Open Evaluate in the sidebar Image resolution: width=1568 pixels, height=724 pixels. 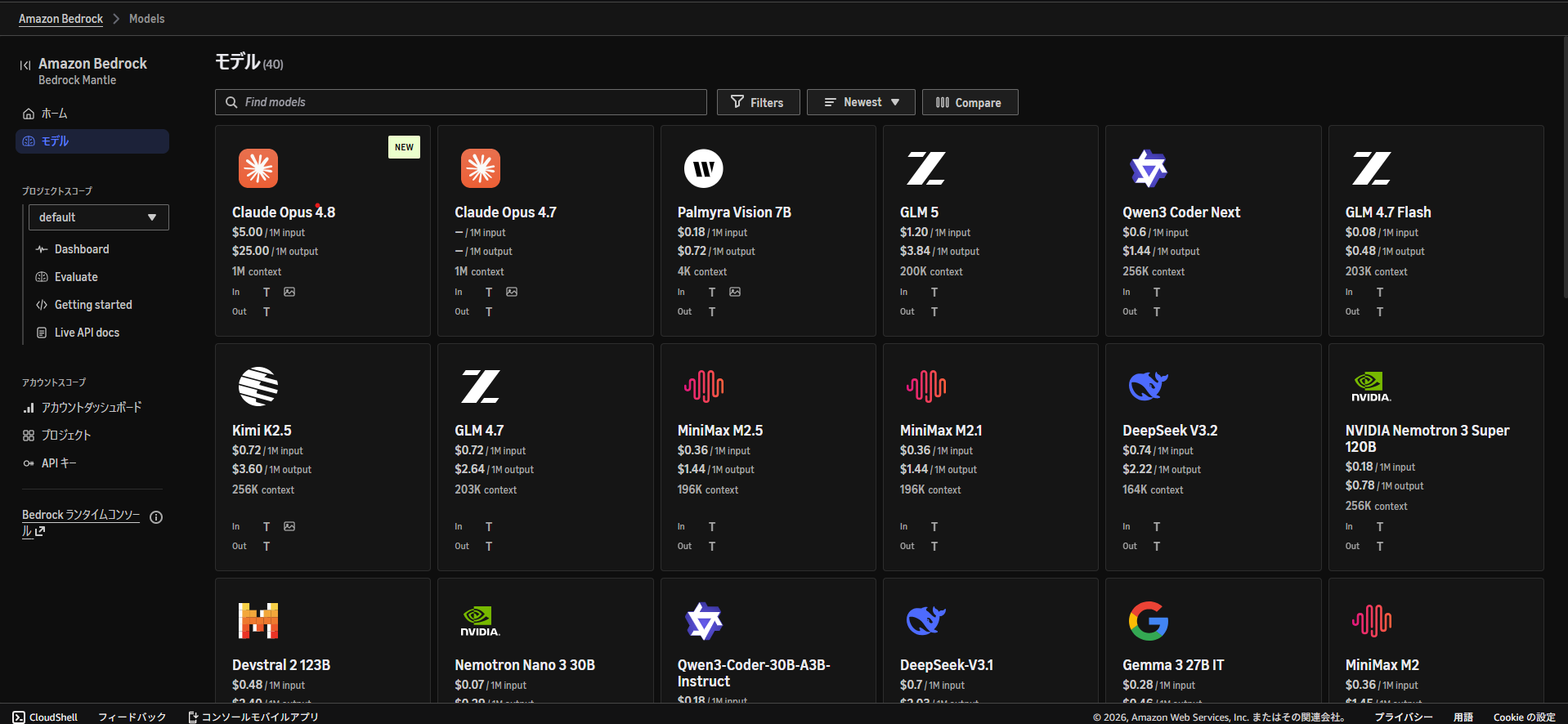[76, 277]
